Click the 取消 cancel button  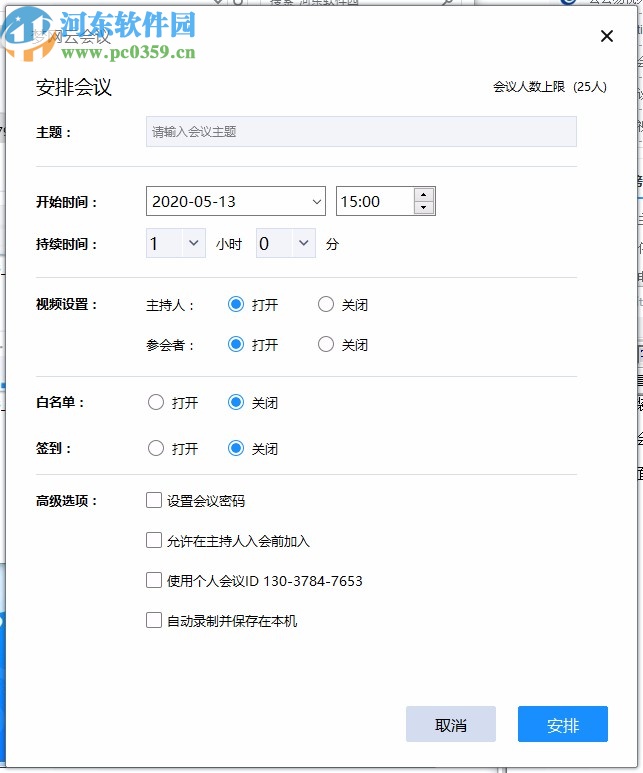[451, 724]
